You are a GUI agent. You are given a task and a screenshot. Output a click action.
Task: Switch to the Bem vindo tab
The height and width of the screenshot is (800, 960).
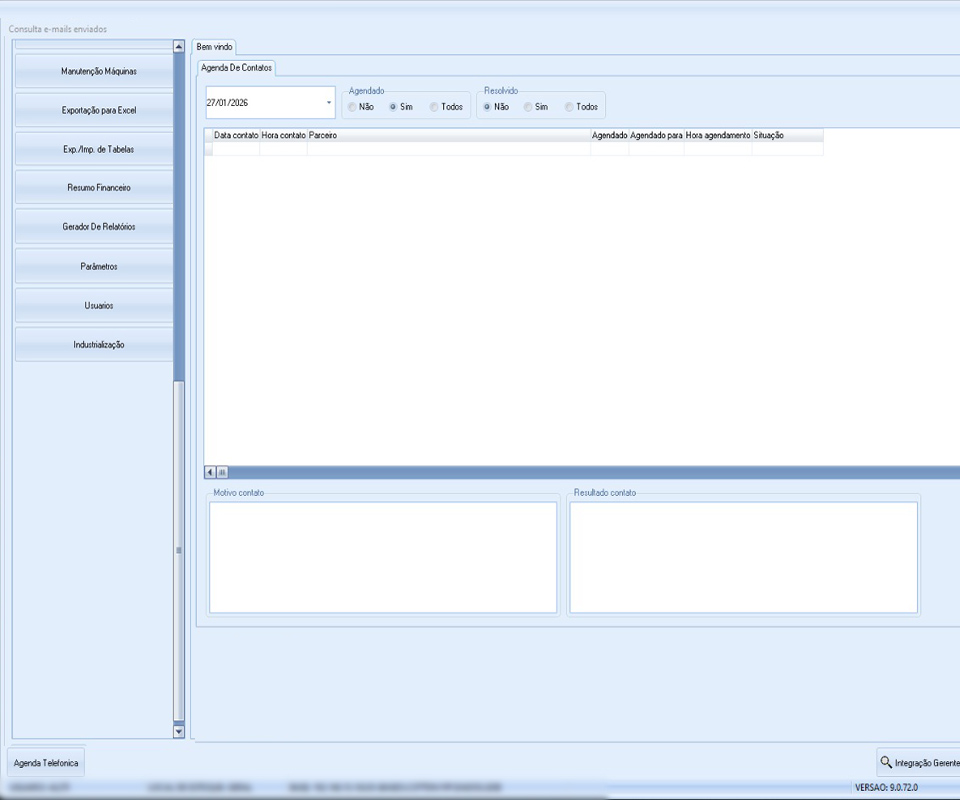[x=214, y=47]
